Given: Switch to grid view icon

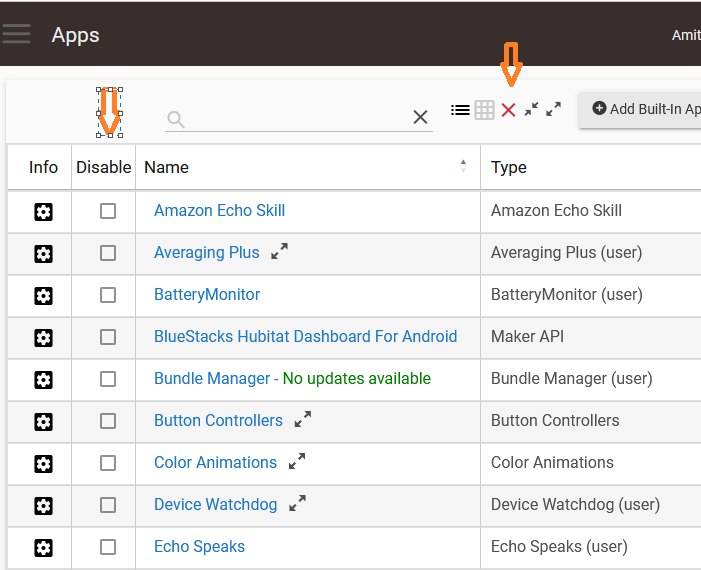Looking at the screenshot, I should [x=484, y=110].
